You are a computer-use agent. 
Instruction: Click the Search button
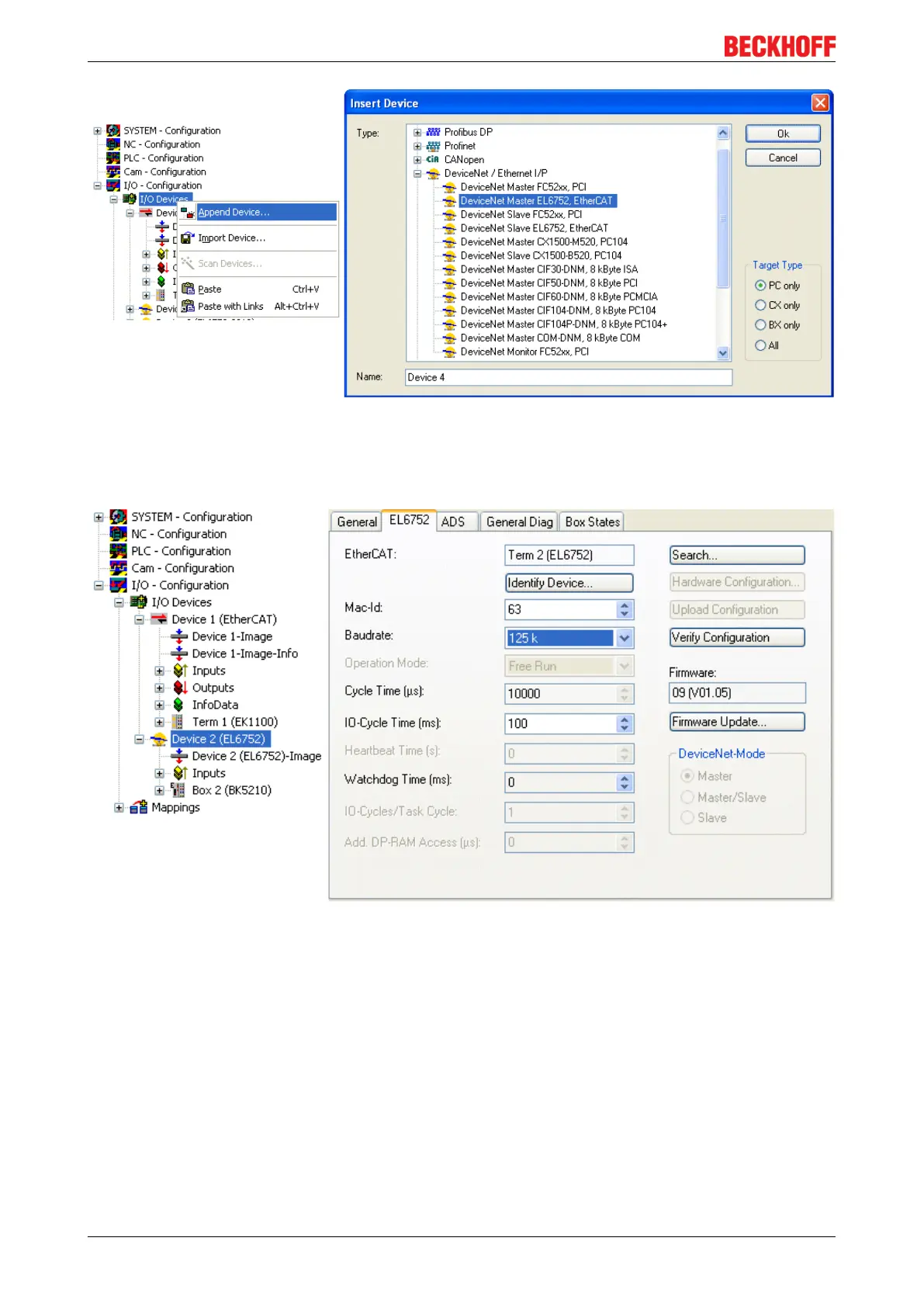(737, 555)
